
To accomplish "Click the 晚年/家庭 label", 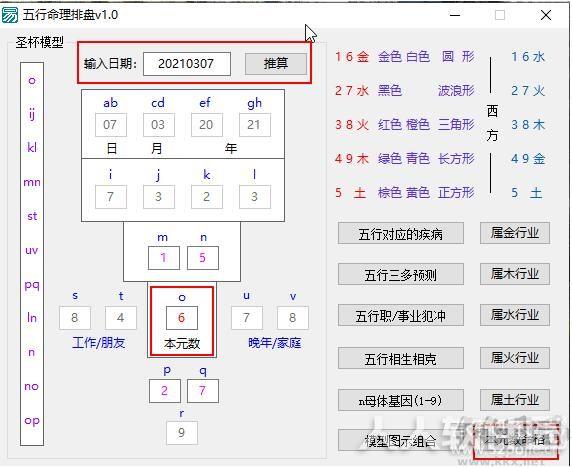I will [x=274, y=343].
